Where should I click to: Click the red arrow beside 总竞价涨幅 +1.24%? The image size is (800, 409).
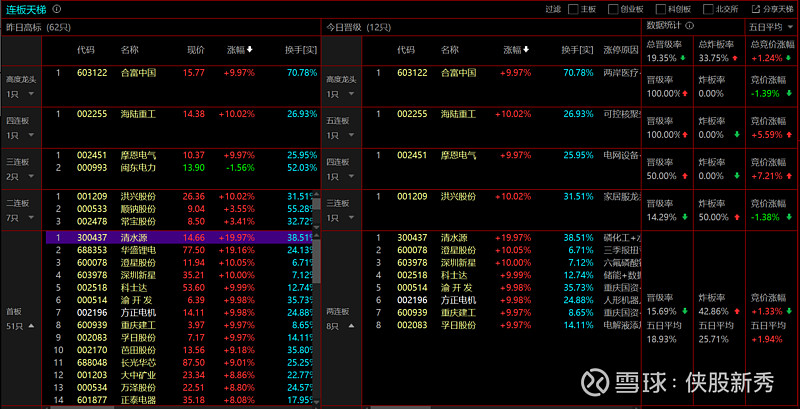(789, 58)
